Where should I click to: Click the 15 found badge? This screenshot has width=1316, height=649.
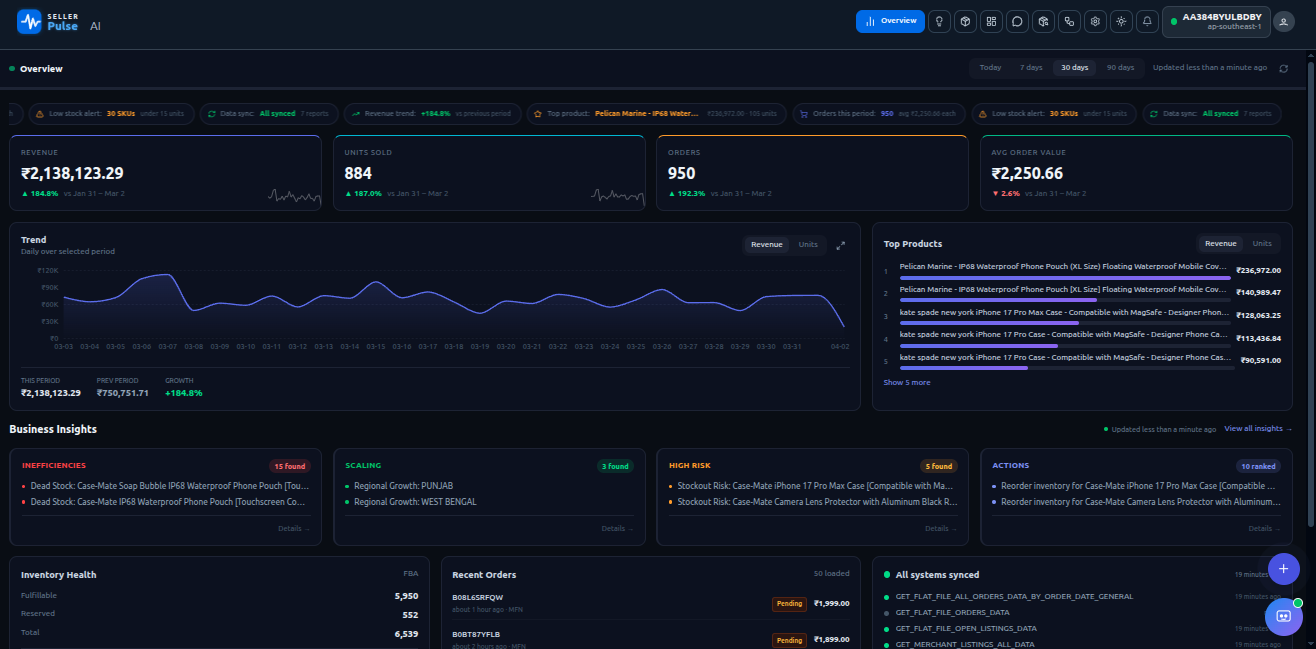pyautogui.click(x=290, y=466)
